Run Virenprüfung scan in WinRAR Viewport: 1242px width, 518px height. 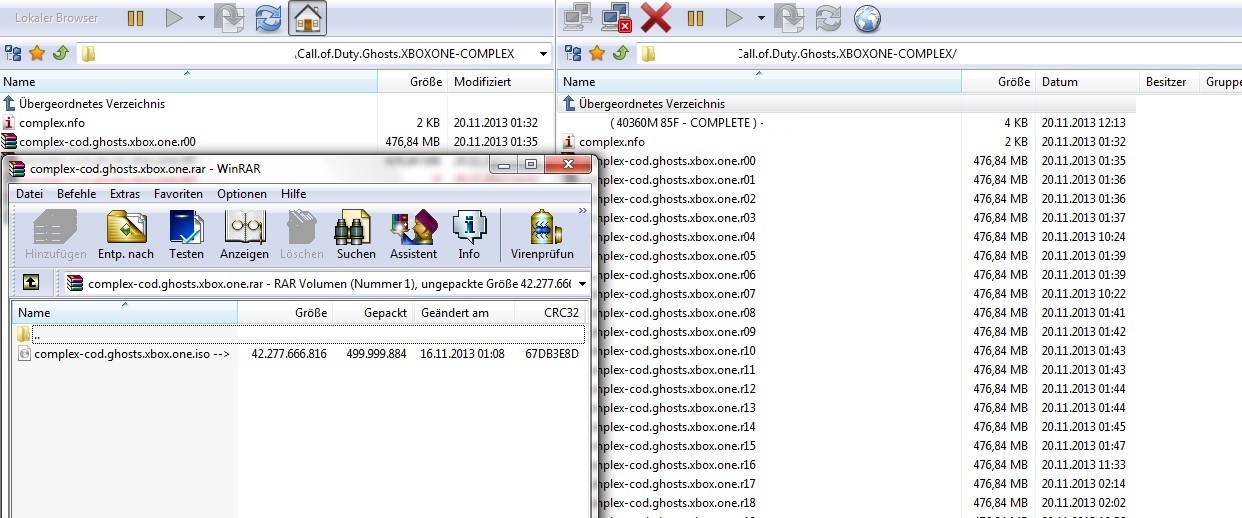[x=543, y=235]
